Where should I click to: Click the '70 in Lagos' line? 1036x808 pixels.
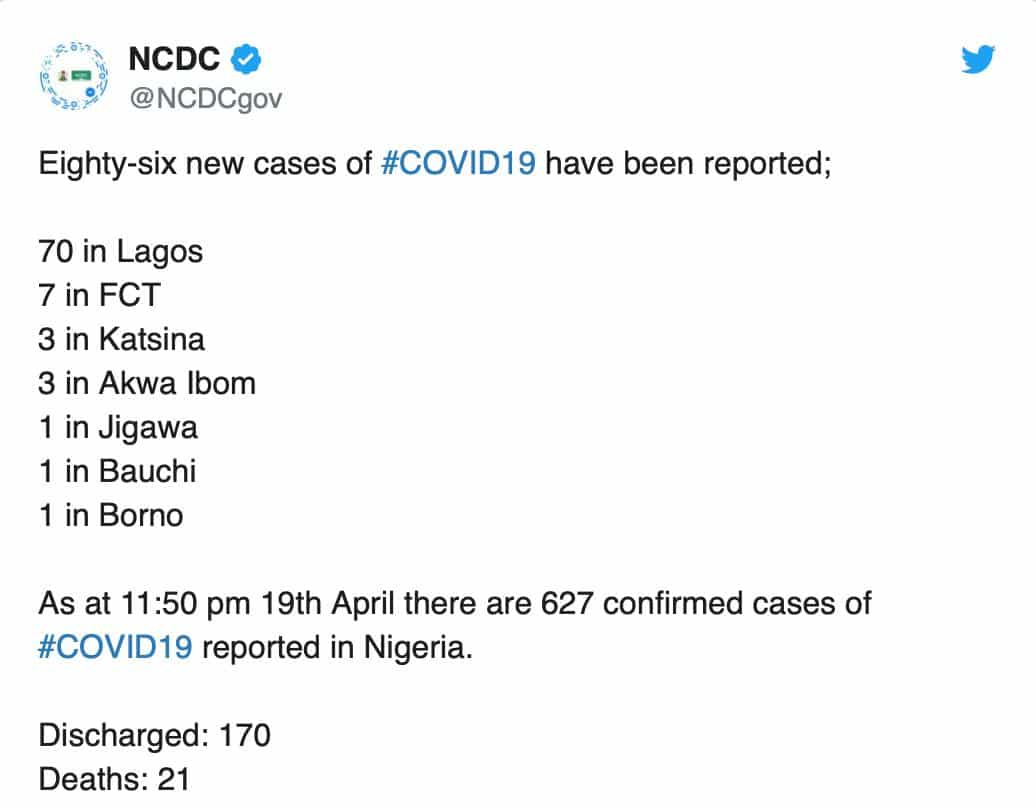120,251
